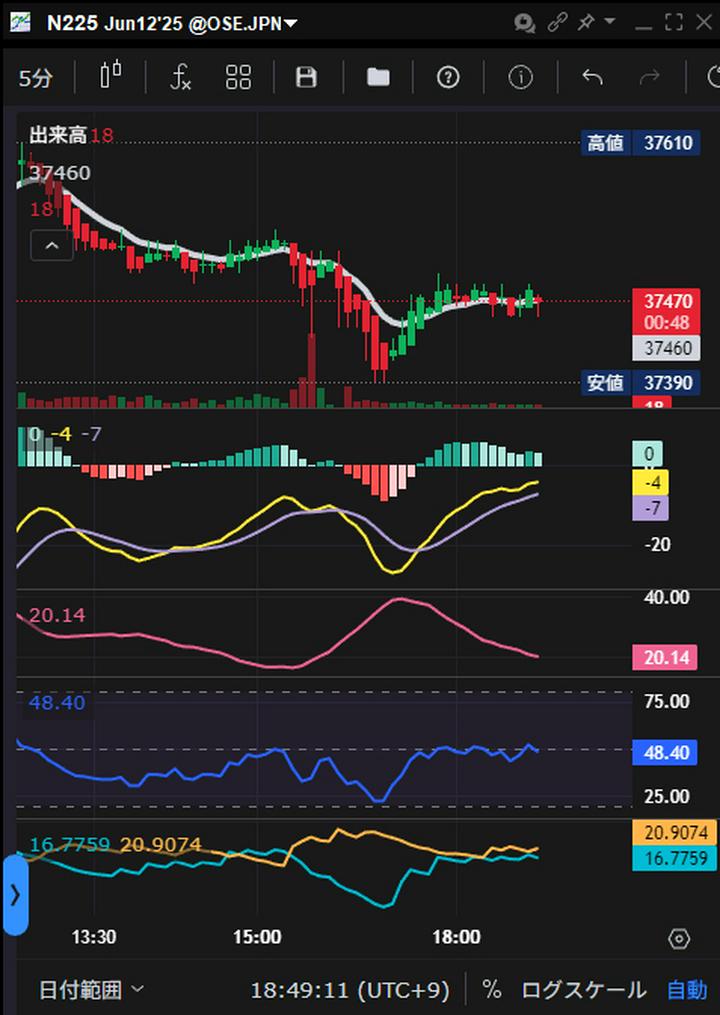
Task: Click the 18:49:11 (UTC+9) timezone button
Action: click(349, 990)
